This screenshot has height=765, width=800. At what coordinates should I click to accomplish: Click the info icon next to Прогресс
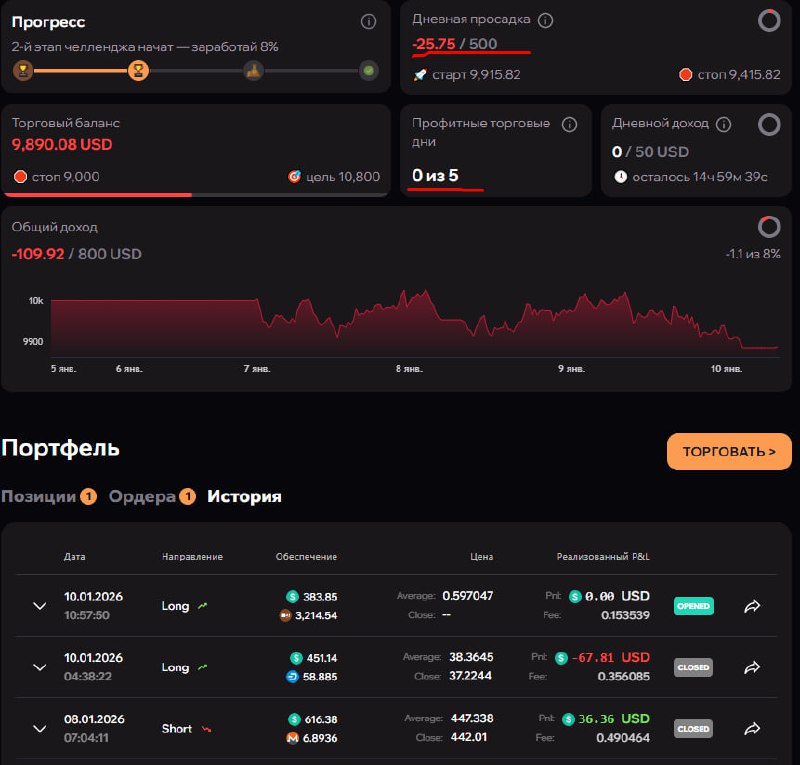[x=368, y=21]
